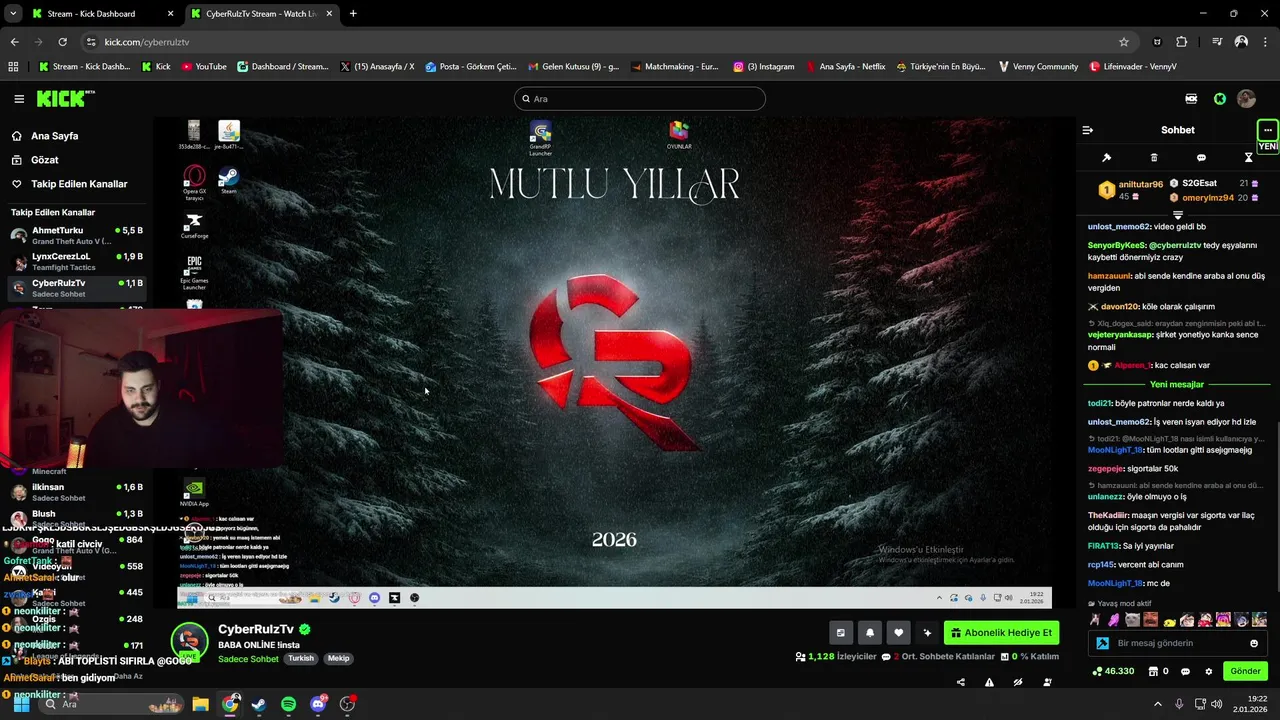Open the Sadece Sohbet category link
The image size is (1280, 720).
248,659
